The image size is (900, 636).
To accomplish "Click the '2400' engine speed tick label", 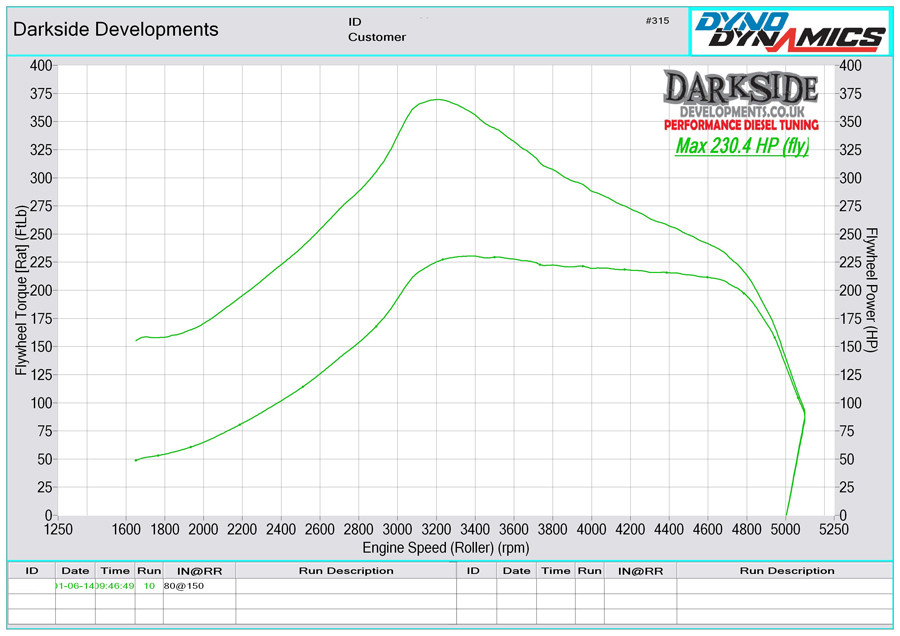I will [281, 529].
